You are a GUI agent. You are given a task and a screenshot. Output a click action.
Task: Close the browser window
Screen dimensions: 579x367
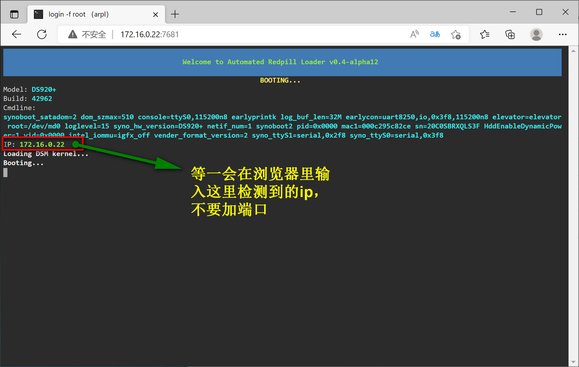click(565, 12)
